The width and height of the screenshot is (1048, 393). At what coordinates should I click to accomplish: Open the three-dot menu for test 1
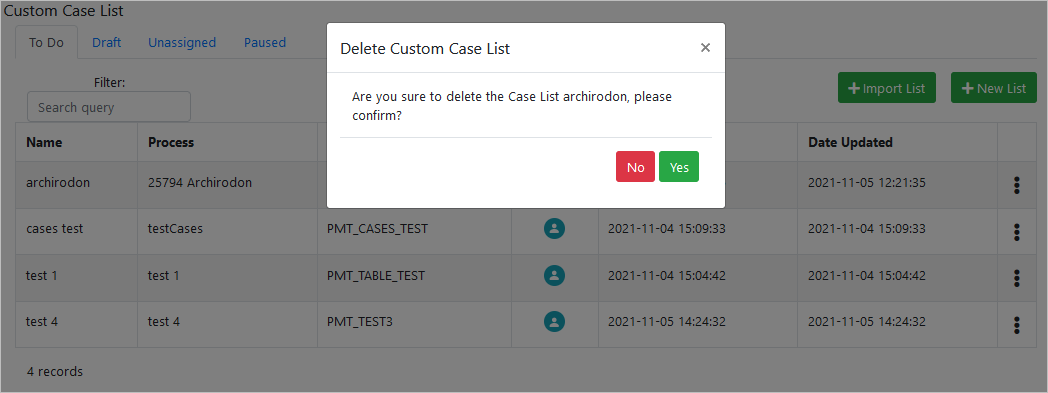[x=1017, y=278]
